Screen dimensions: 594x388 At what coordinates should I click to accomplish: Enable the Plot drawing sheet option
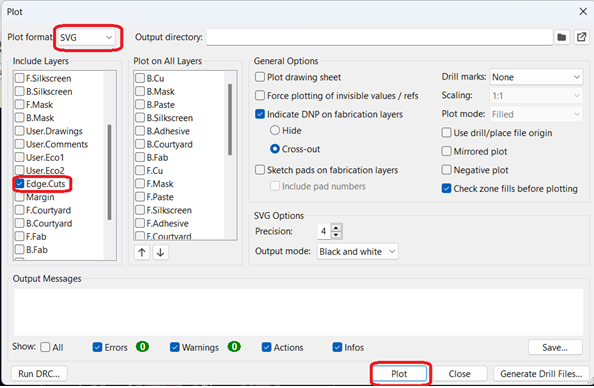click(x=260, y=77)
